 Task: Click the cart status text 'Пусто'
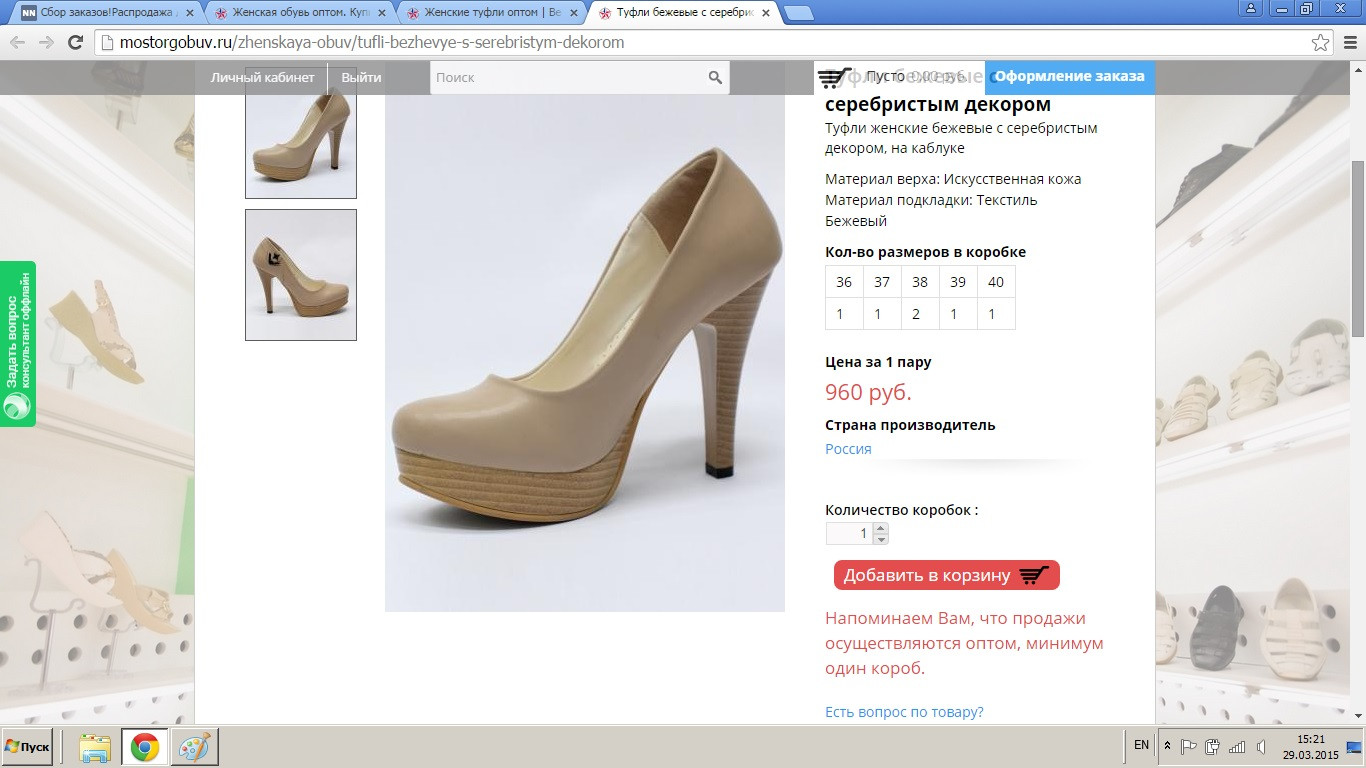(x=884, y=77)
